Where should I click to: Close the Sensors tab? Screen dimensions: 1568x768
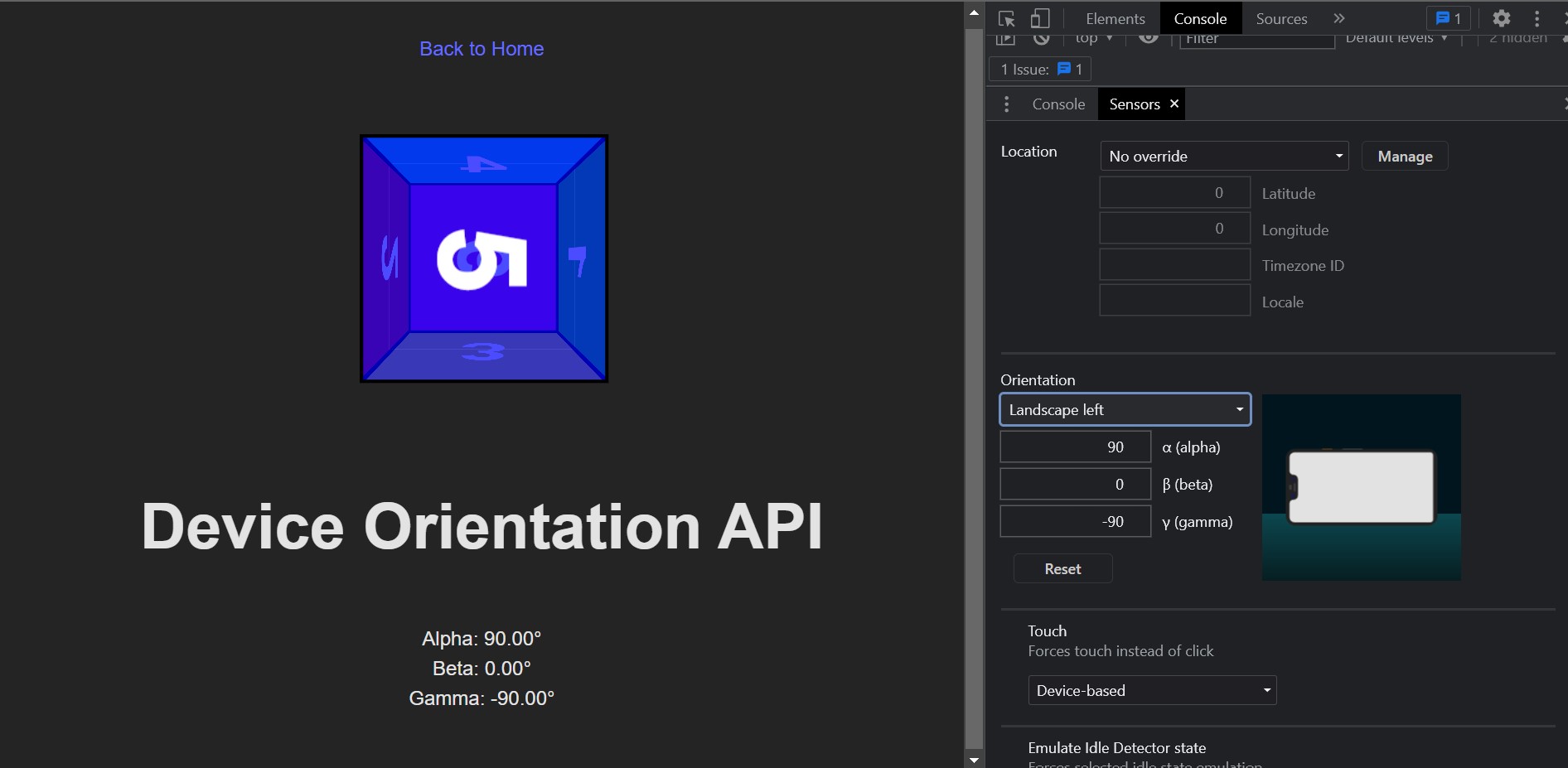[x=1174, y=104]
